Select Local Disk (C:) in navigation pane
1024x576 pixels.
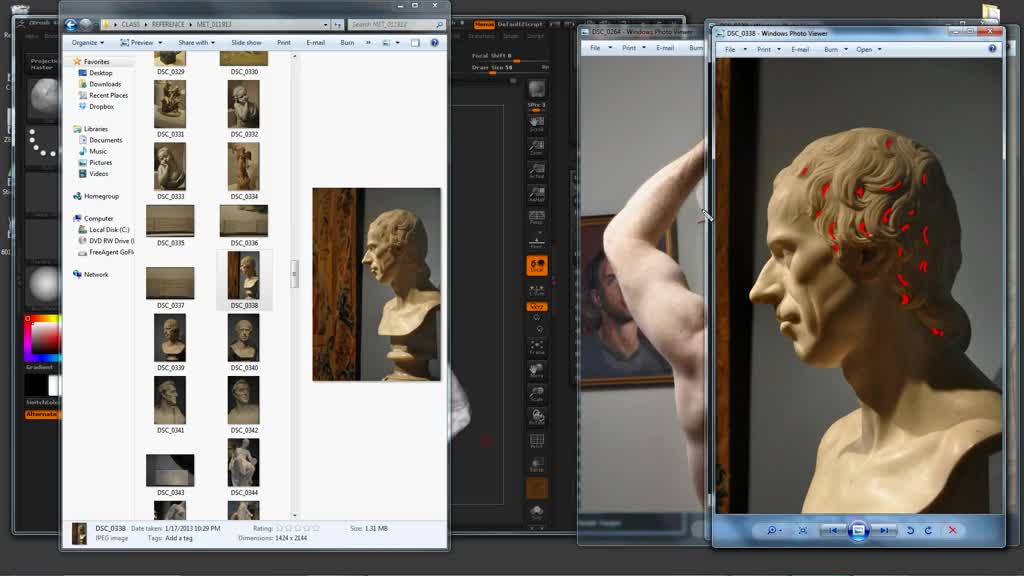coord(109,230)
